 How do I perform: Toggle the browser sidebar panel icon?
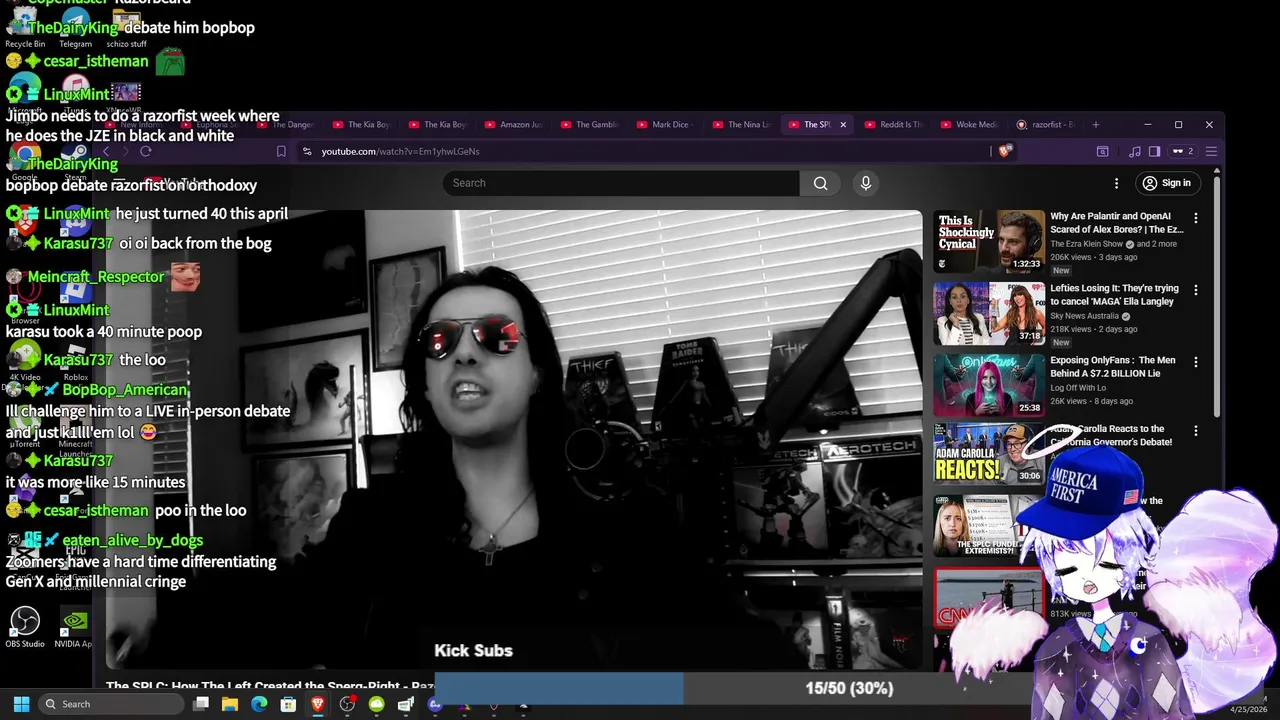[1154, 151]
